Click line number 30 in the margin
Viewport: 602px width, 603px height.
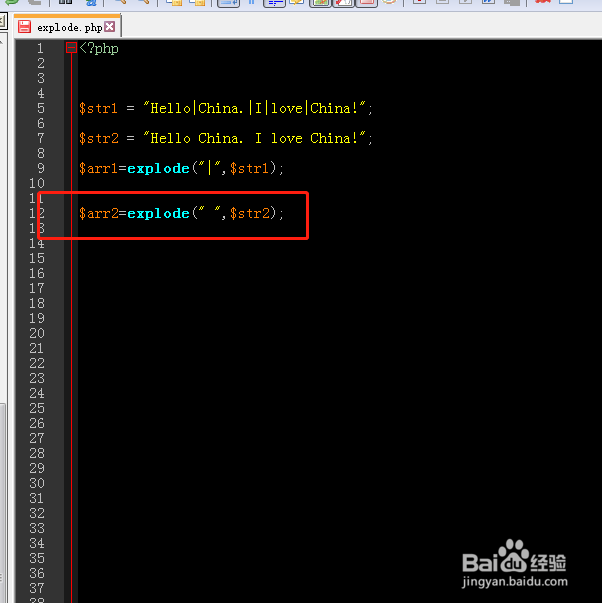point(37,483)
